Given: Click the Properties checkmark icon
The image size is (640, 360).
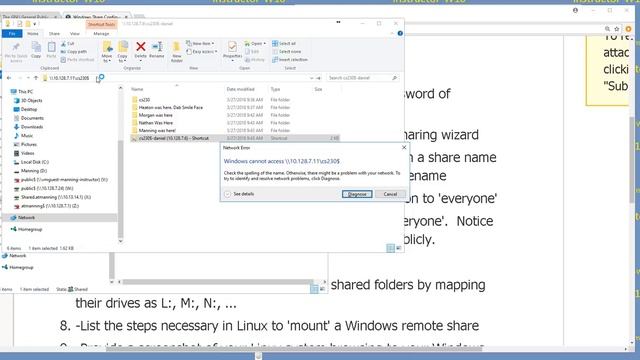Looking at the screenshot, I should pyautogui.click(x=232, y=47).
